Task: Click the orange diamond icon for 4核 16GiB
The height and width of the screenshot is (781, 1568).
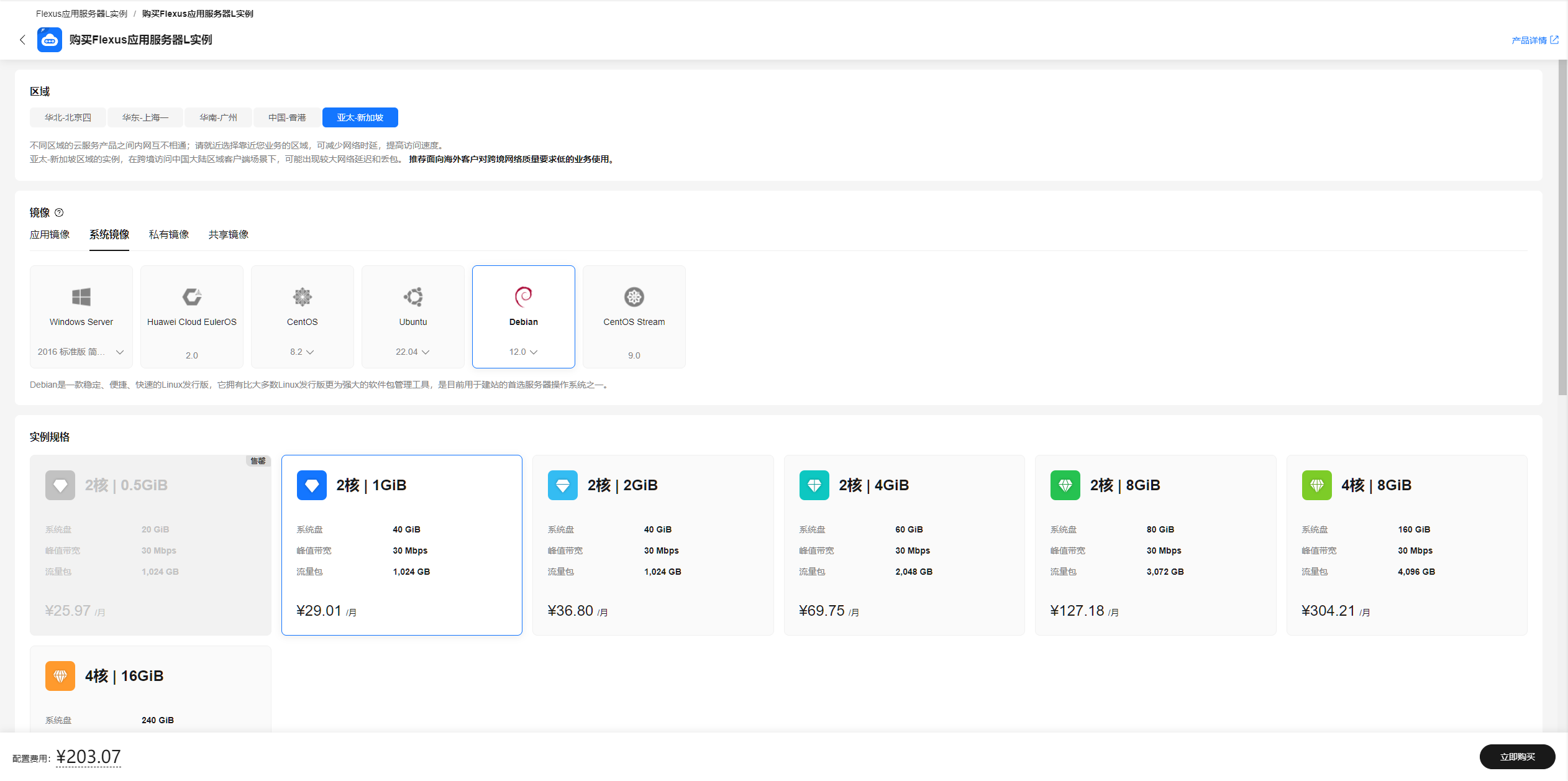Action: click(60, 676)
